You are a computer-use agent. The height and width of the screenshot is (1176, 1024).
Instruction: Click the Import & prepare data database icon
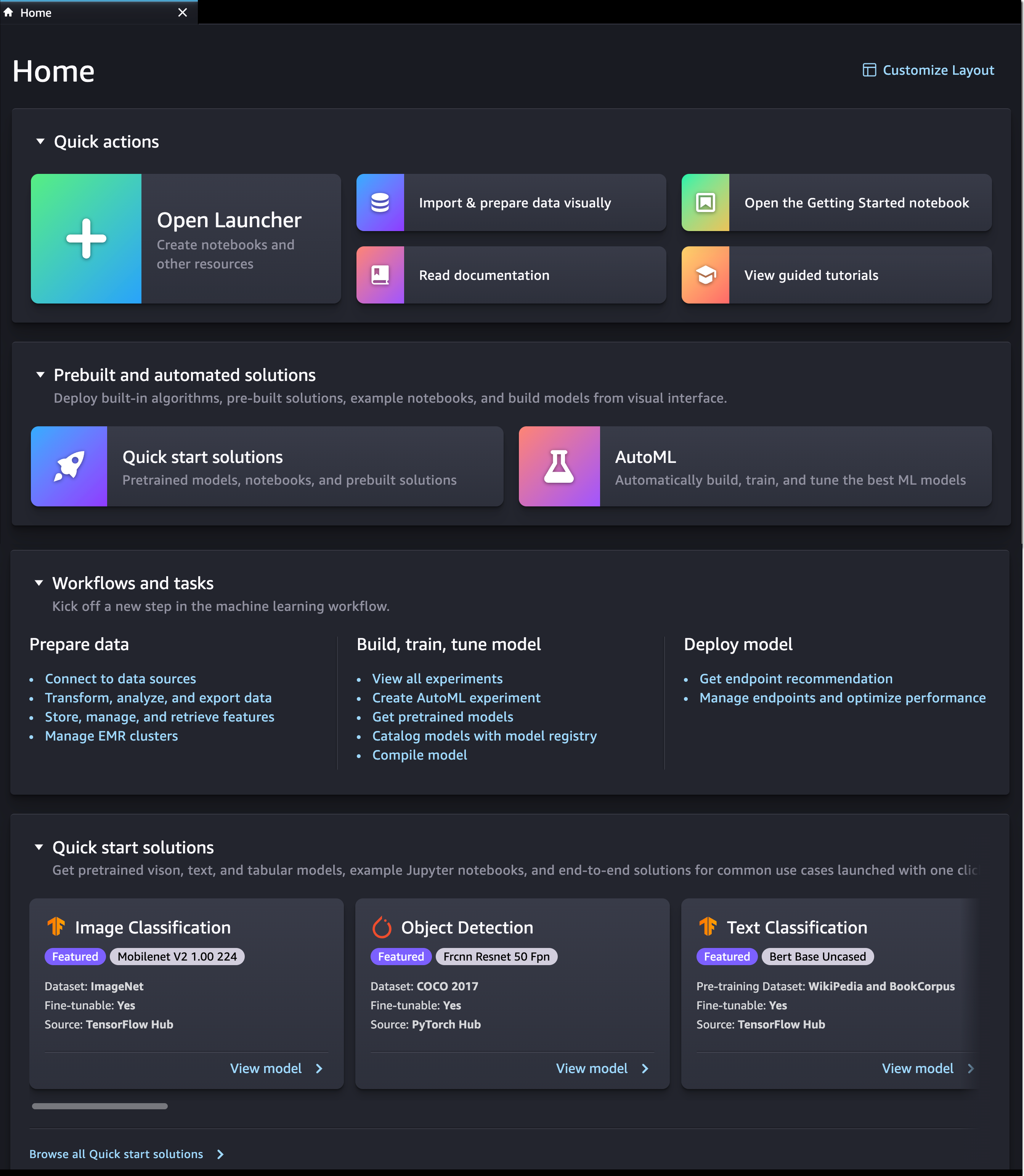tap(380, 202)
